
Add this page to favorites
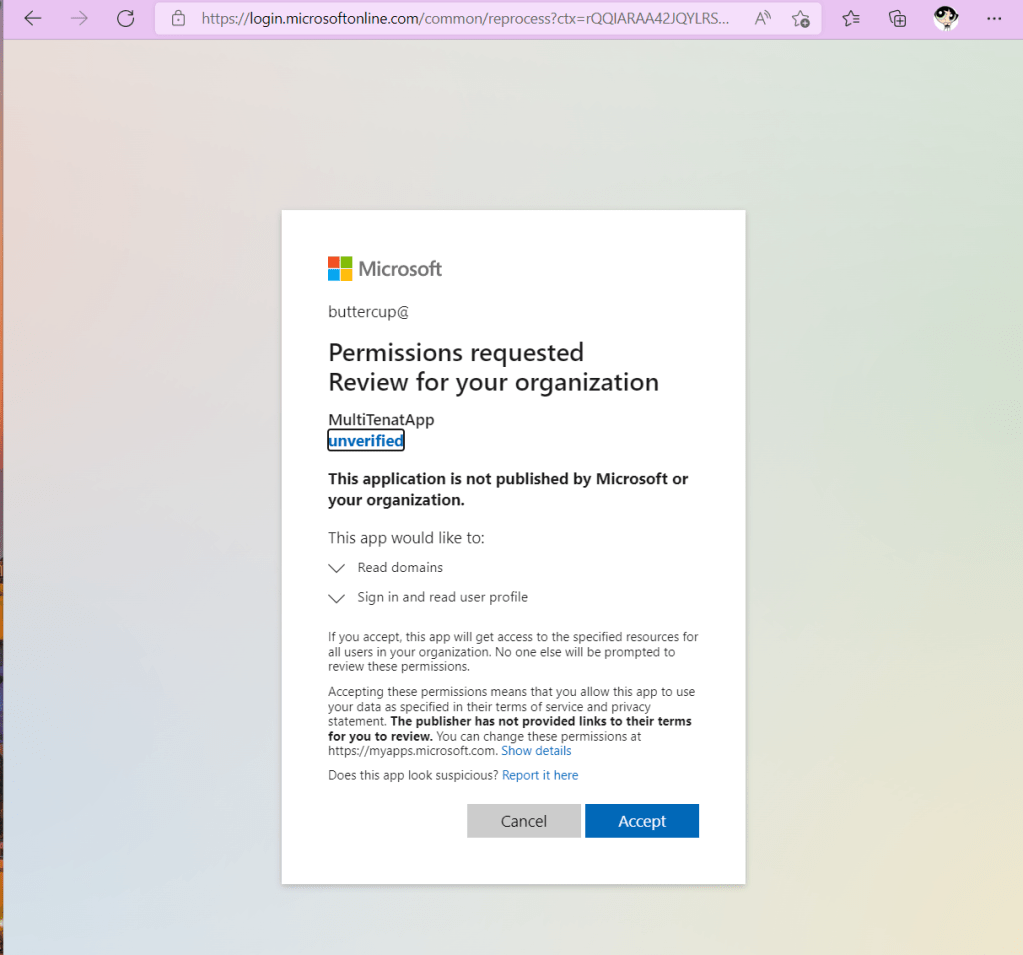[x=801, y=18]
